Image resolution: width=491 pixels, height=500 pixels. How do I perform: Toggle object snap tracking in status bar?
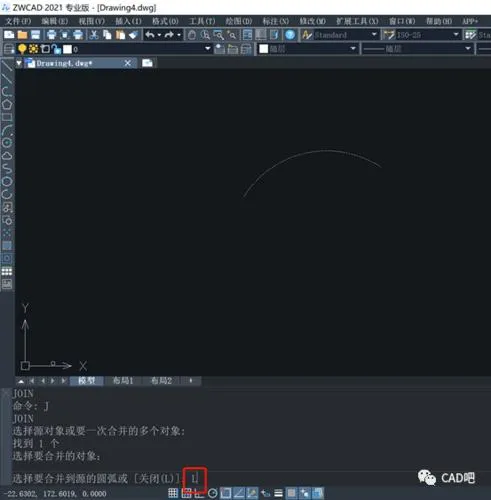pos(239,493)
